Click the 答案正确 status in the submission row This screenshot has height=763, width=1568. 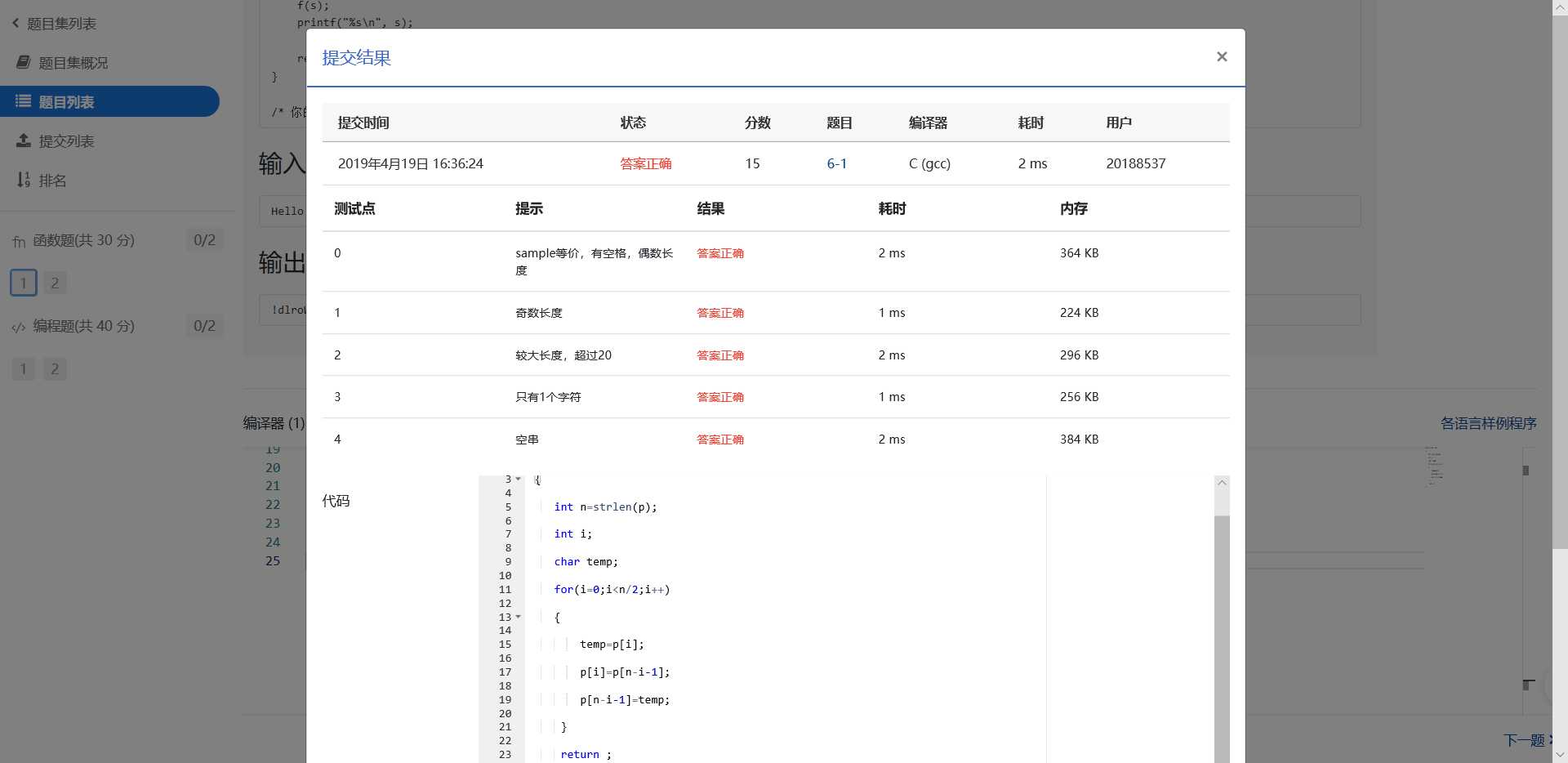pyautogui.click(x=645, y=163)
